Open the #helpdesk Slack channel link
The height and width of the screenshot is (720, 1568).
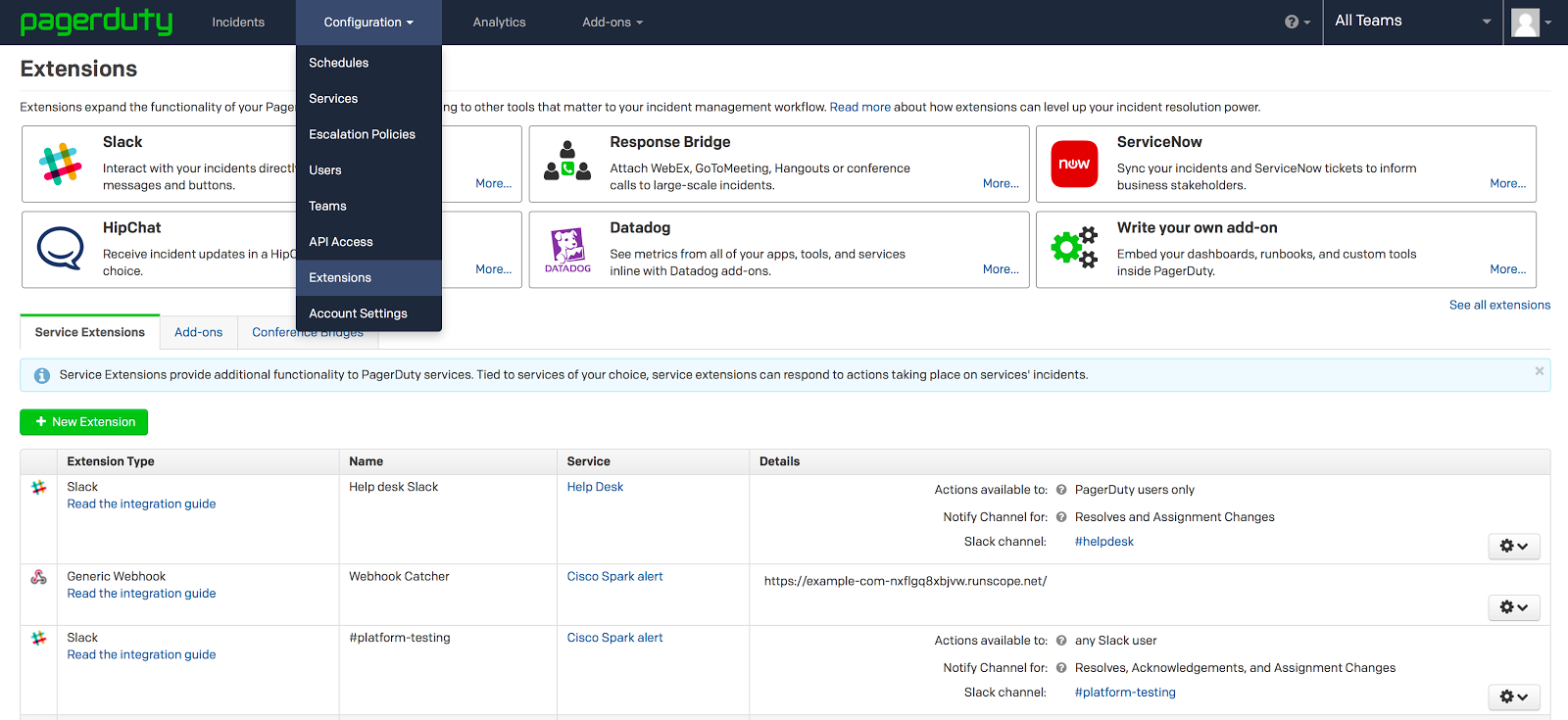(1103, 542)
